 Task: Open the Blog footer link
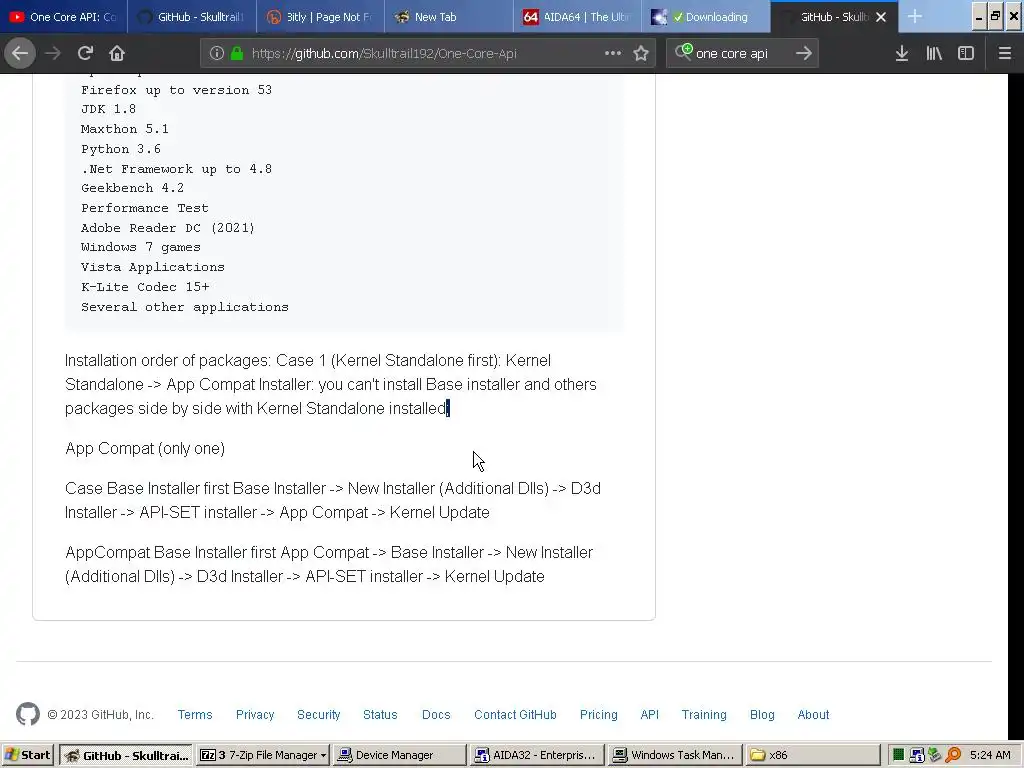pyautogui.click(x=762, y=714)
